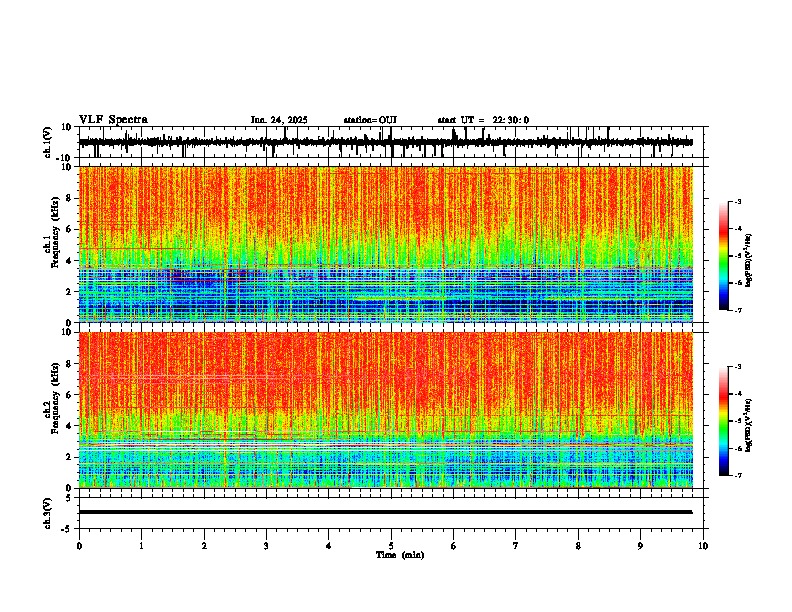Click the 4 kHz tick on ch.2 frequency axis
This screenshot has width=792, height=612.
69,426
